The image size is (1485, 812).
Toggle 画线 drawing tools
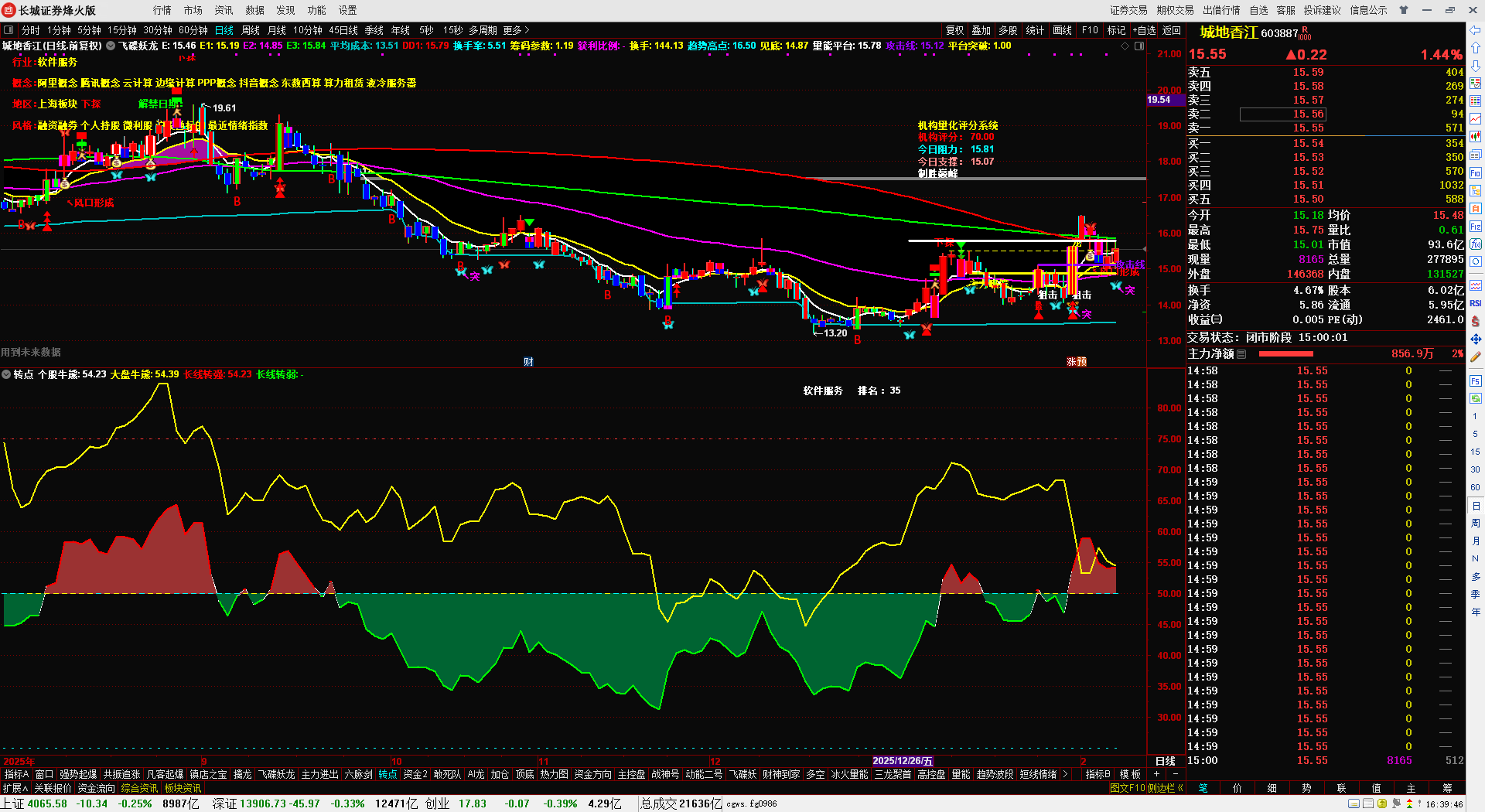(x=1063, y=30)
